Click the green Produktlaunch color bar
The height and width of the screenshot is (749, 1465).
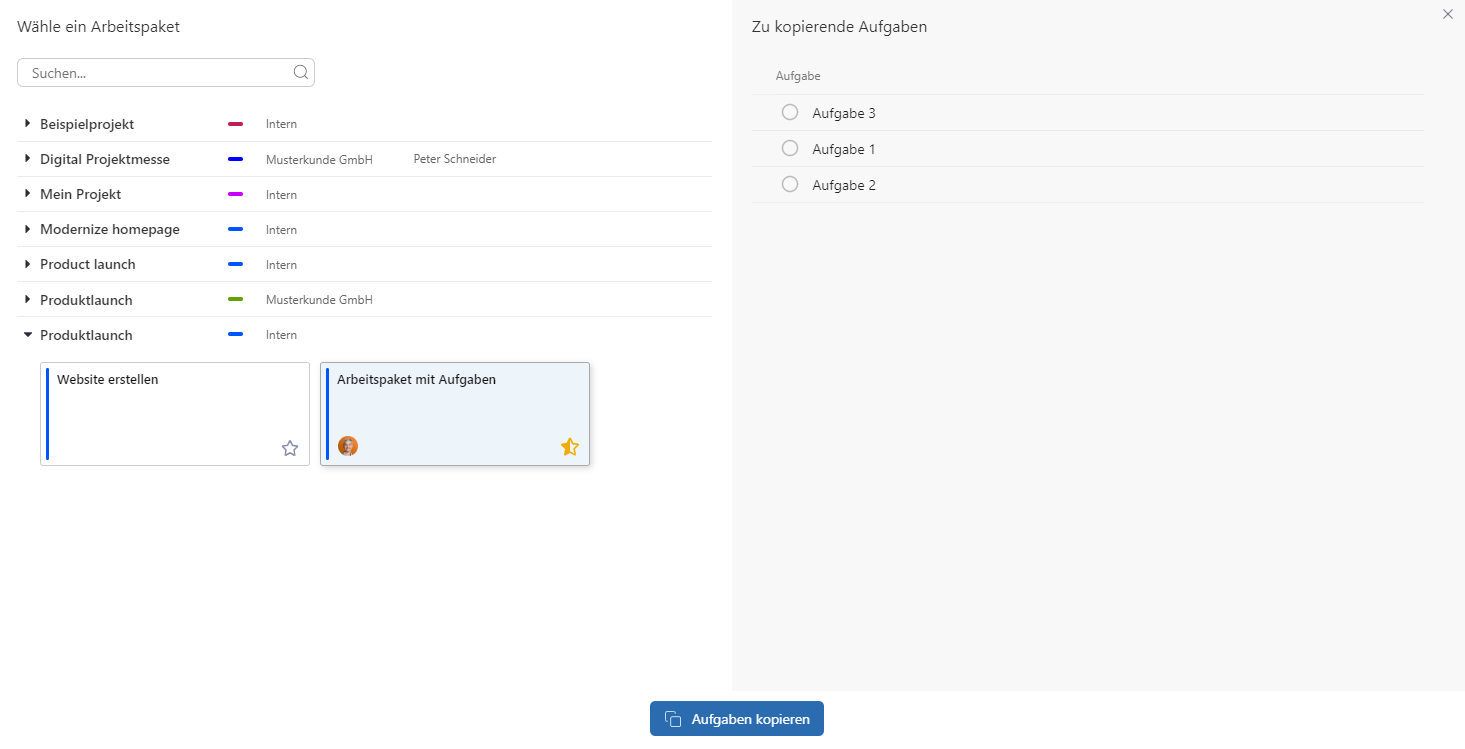[236, 299]
